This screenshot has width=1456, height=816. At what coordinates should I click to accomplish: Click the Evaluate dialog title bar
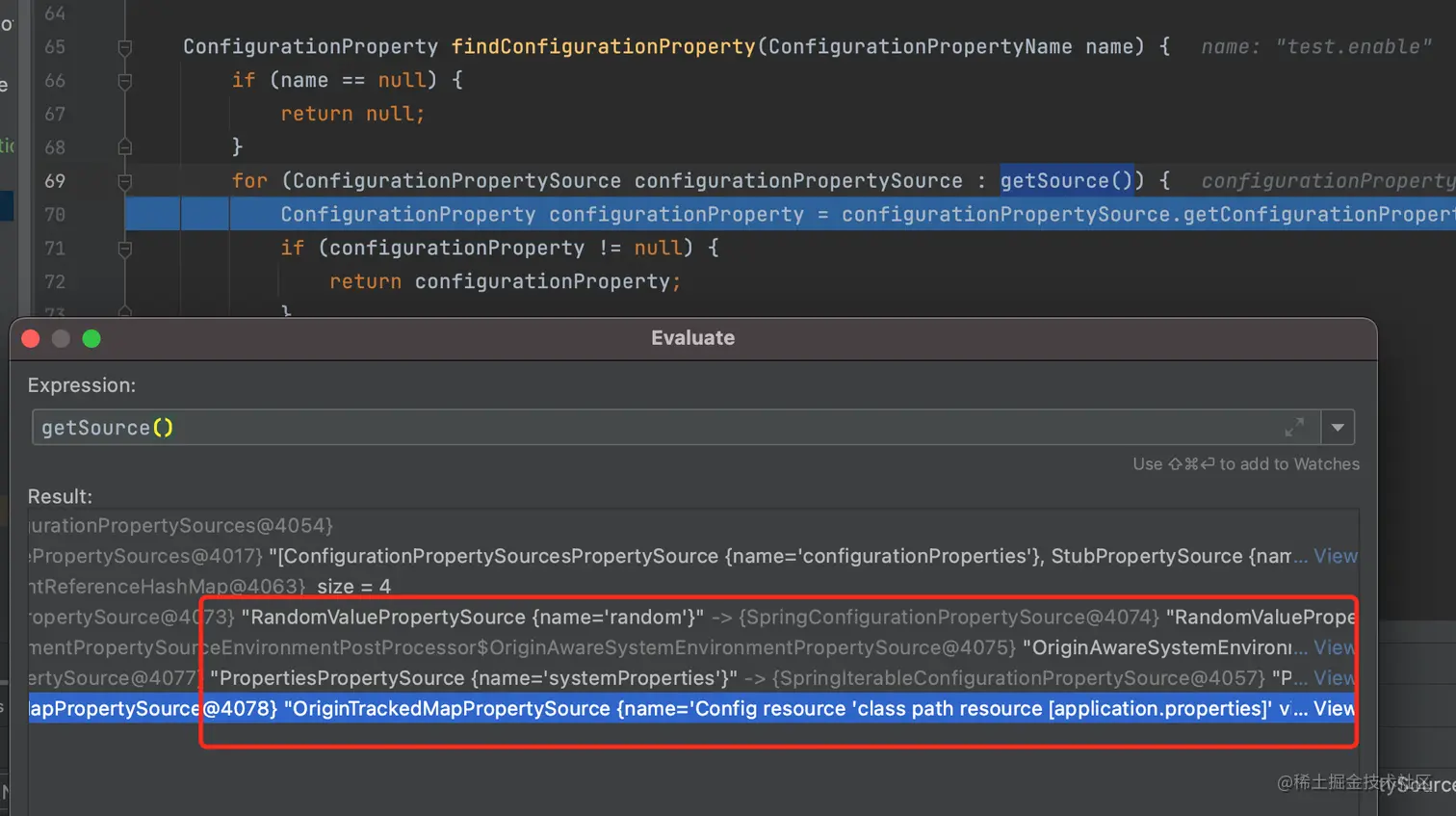click(692, 337)
